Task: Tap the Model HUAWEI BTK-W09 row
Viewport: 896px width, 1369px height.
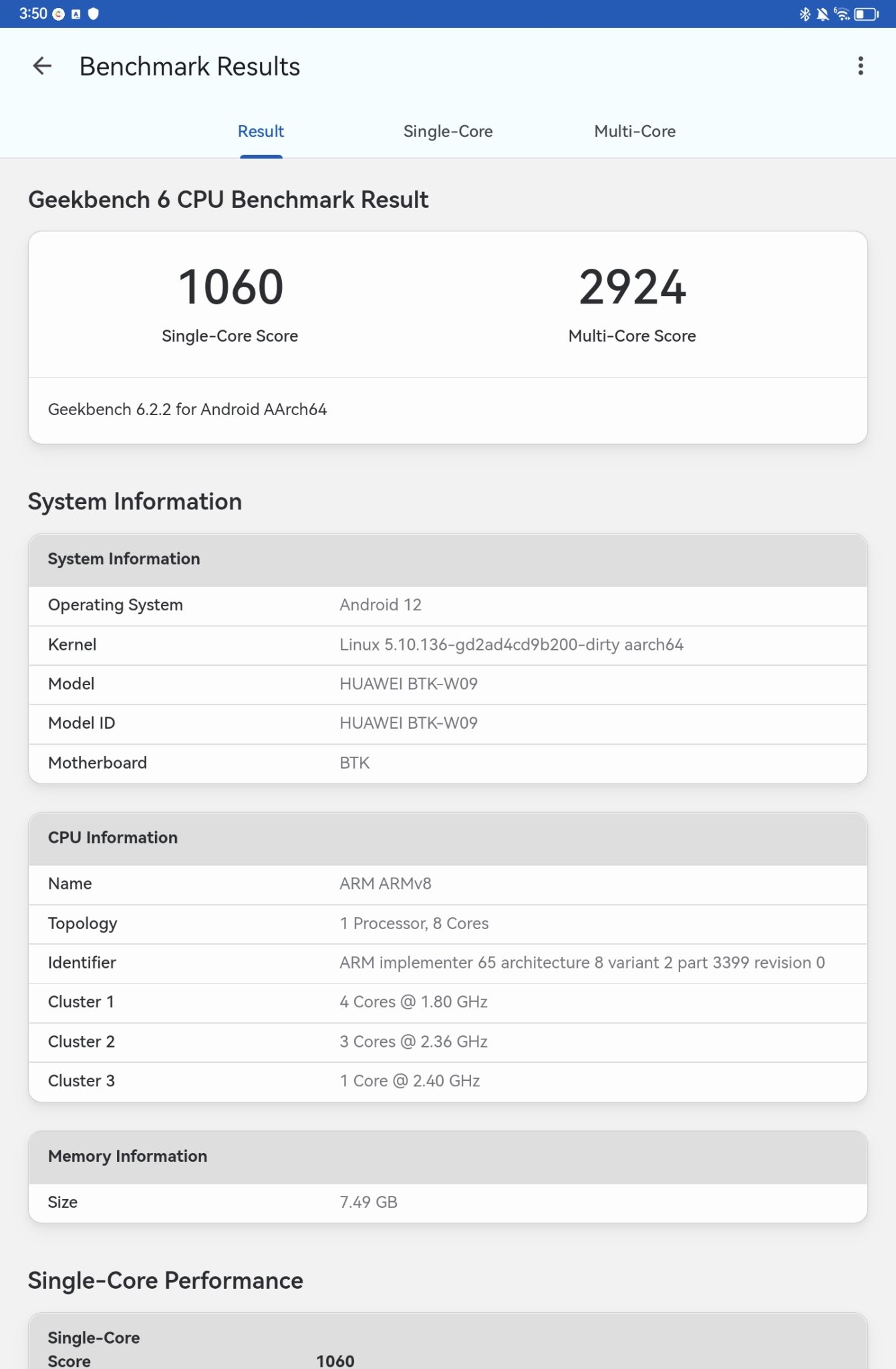Action: pyautogui.click(x=448, y=684)
